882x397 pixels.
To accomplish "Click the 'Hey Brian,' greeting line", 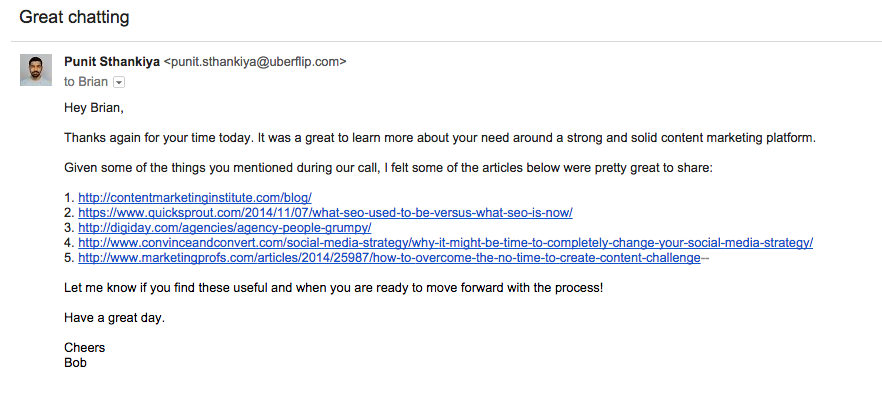I will [x=93, y=107].
